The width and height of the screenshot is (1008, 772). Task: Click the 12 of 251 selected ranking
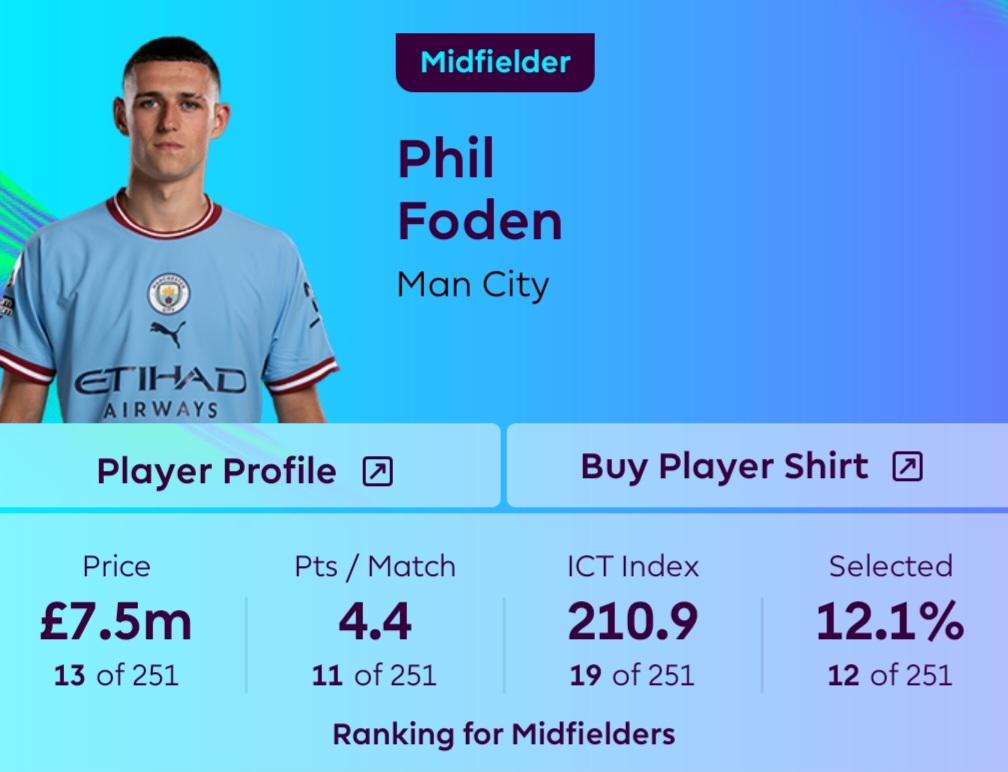[890, 675]
